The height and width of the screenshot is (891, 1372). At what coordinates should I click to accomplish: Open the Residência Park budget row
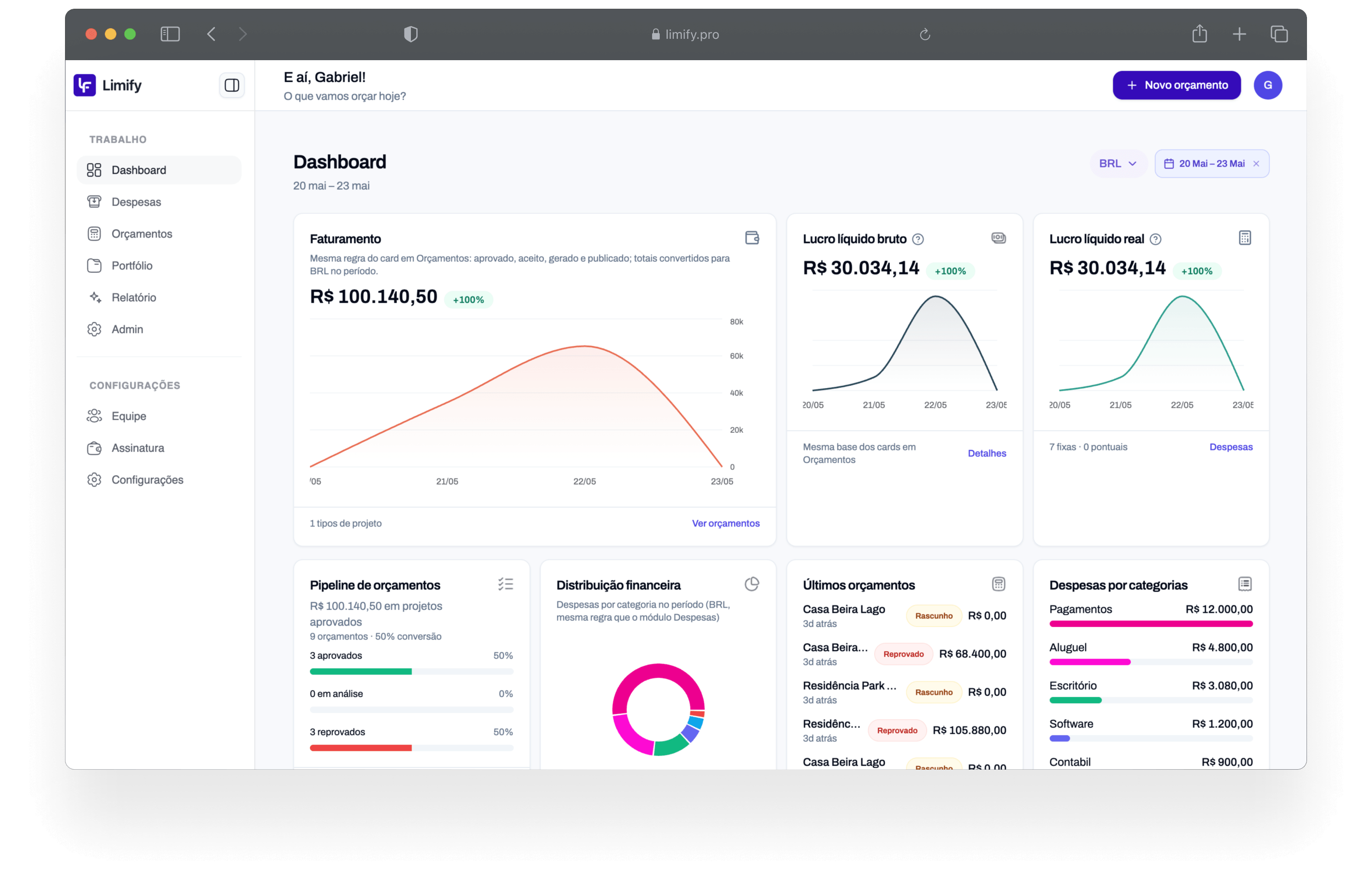tap(904, 692)
